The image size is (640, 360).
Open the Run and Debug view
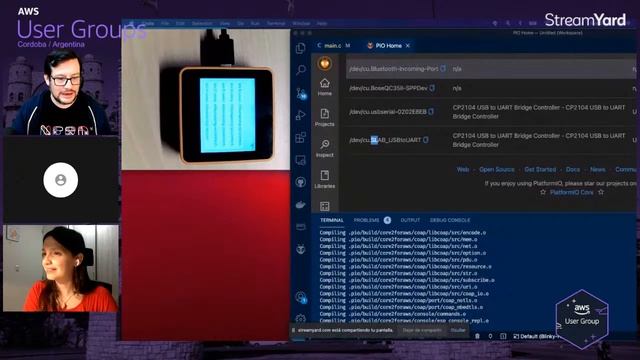[301, 116]
